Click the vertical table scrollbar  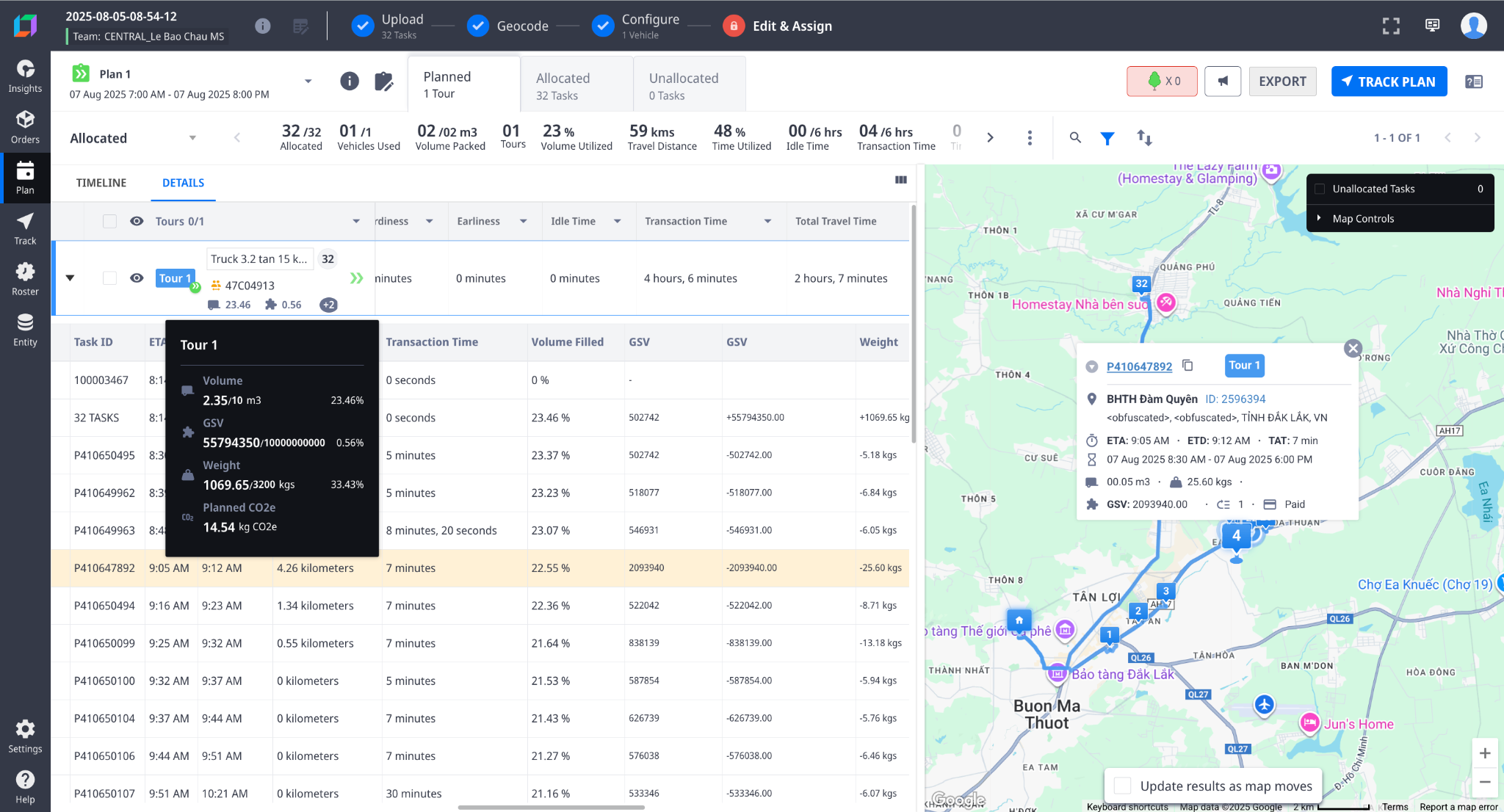point(914,323)
